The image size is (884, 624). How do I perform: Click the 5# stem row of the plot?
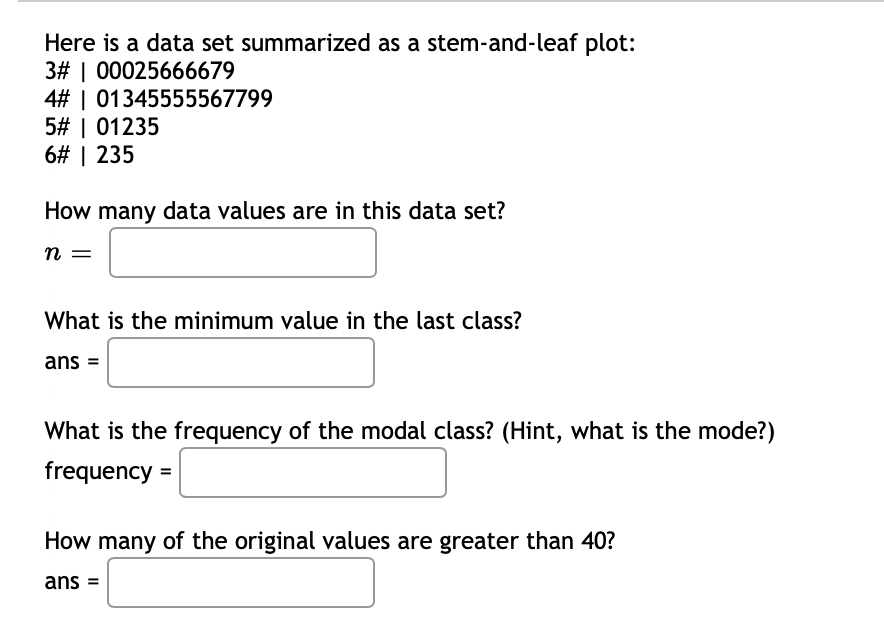click(x=101, y=127)
